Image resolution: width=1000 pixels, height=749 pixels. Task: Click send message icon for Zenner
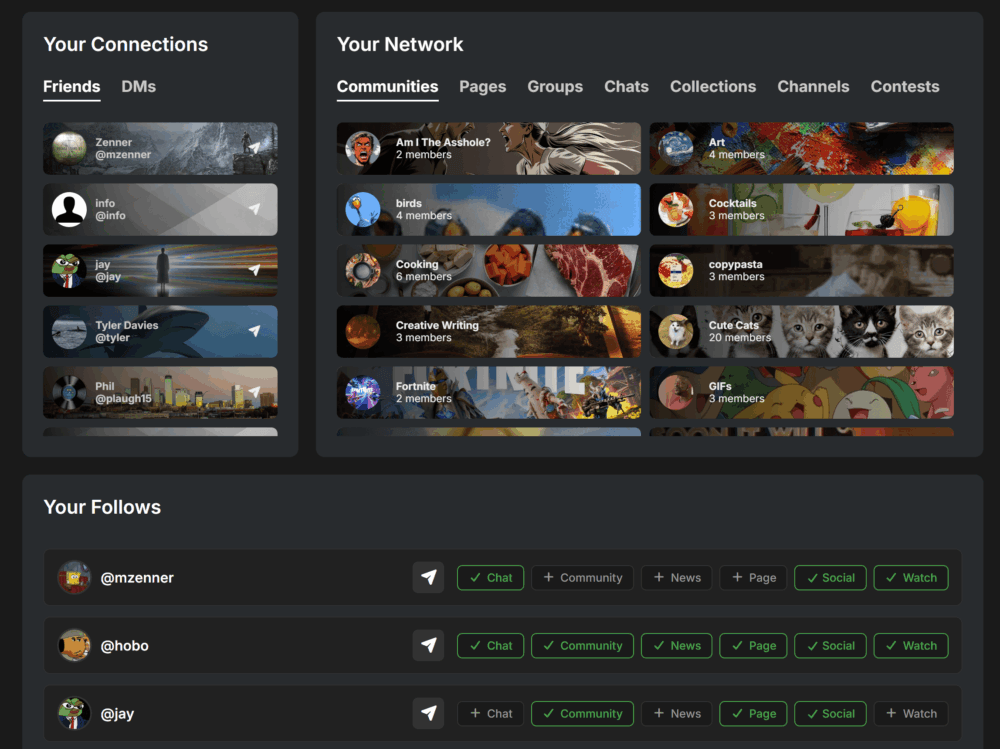(x=254, y=148)
